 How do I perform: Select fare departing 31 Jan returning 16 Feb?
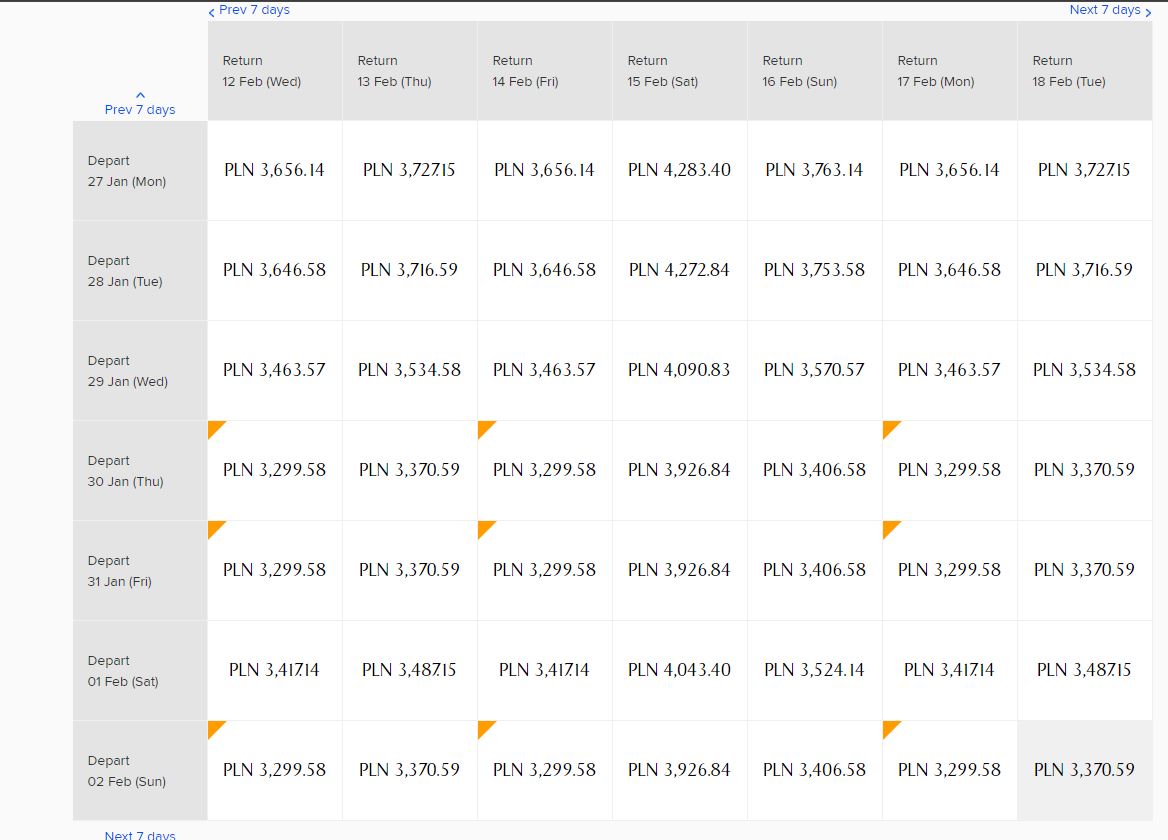pyautogui.click(x=815, y=570)
